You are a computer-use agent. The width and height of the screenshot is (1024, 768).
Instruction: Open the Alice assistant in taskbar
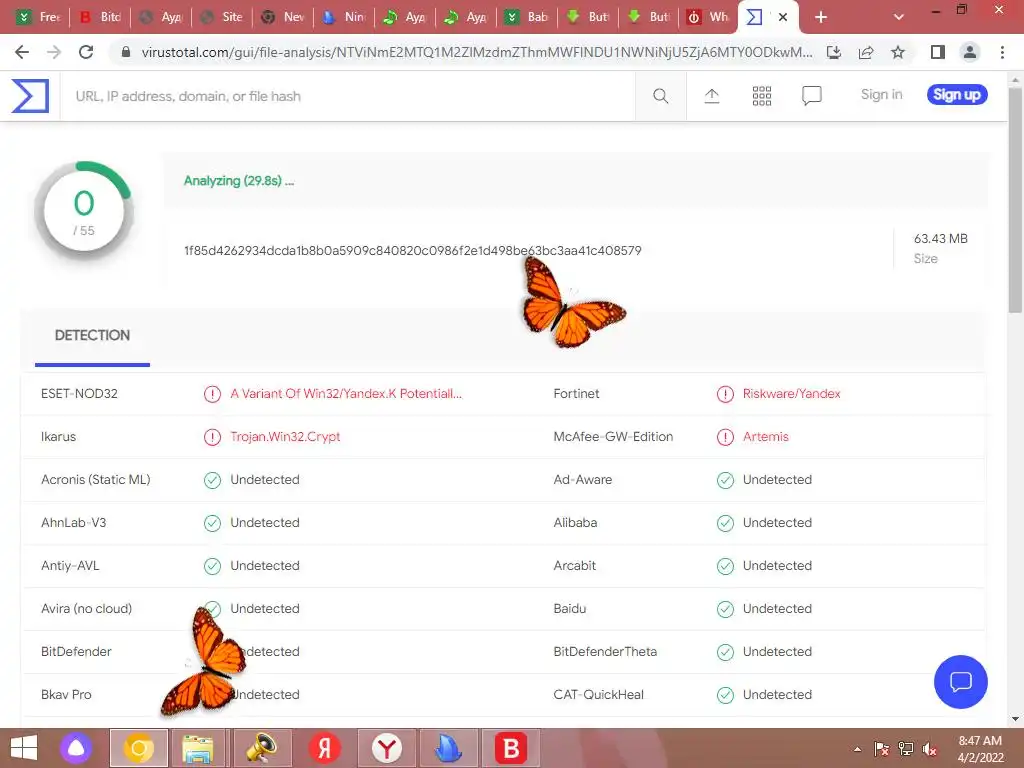point(76,748)
